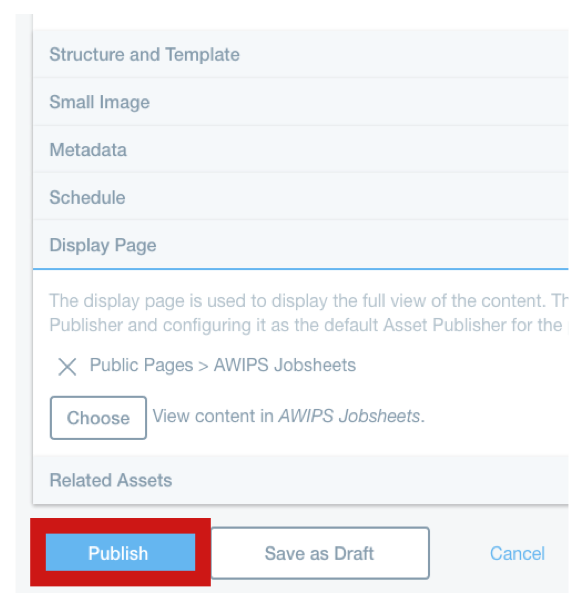Click the breadcrumb arrow separator after Public Pages
The width and height of the screenshot is (585, 609).
pos(203,366)
